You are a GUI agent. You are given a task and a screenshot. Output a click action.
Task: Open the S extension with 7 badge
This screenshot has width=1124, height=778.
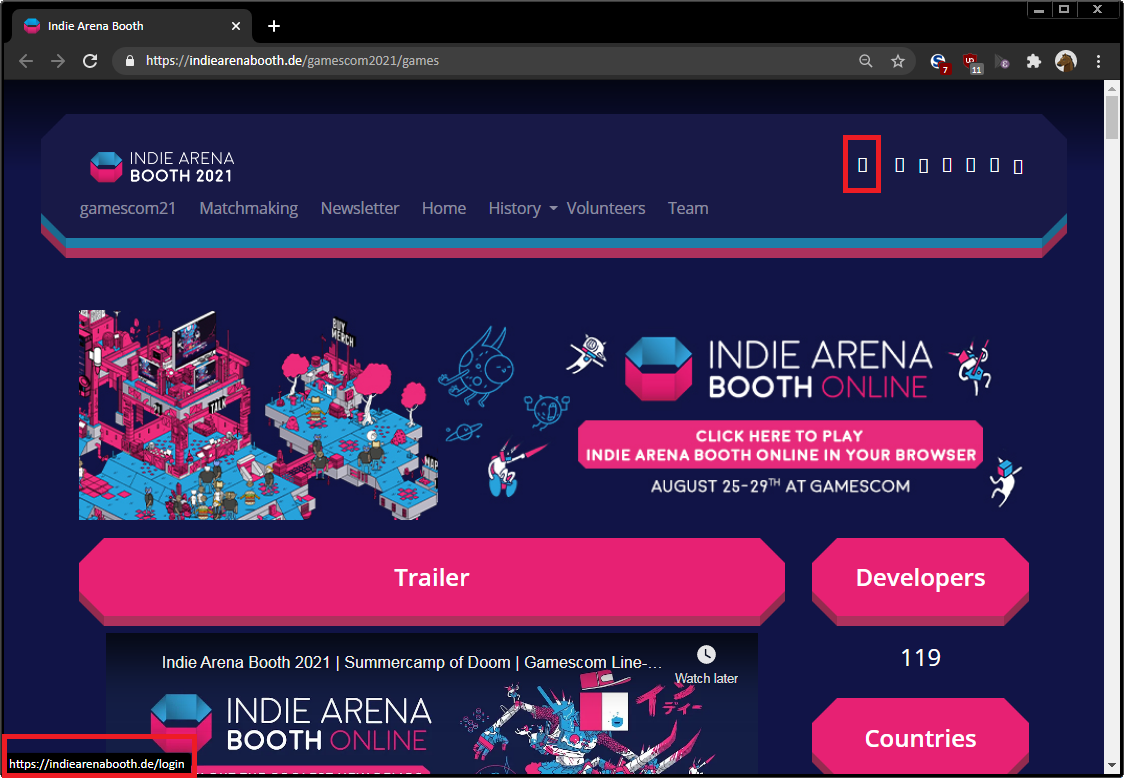click(939, 62)
